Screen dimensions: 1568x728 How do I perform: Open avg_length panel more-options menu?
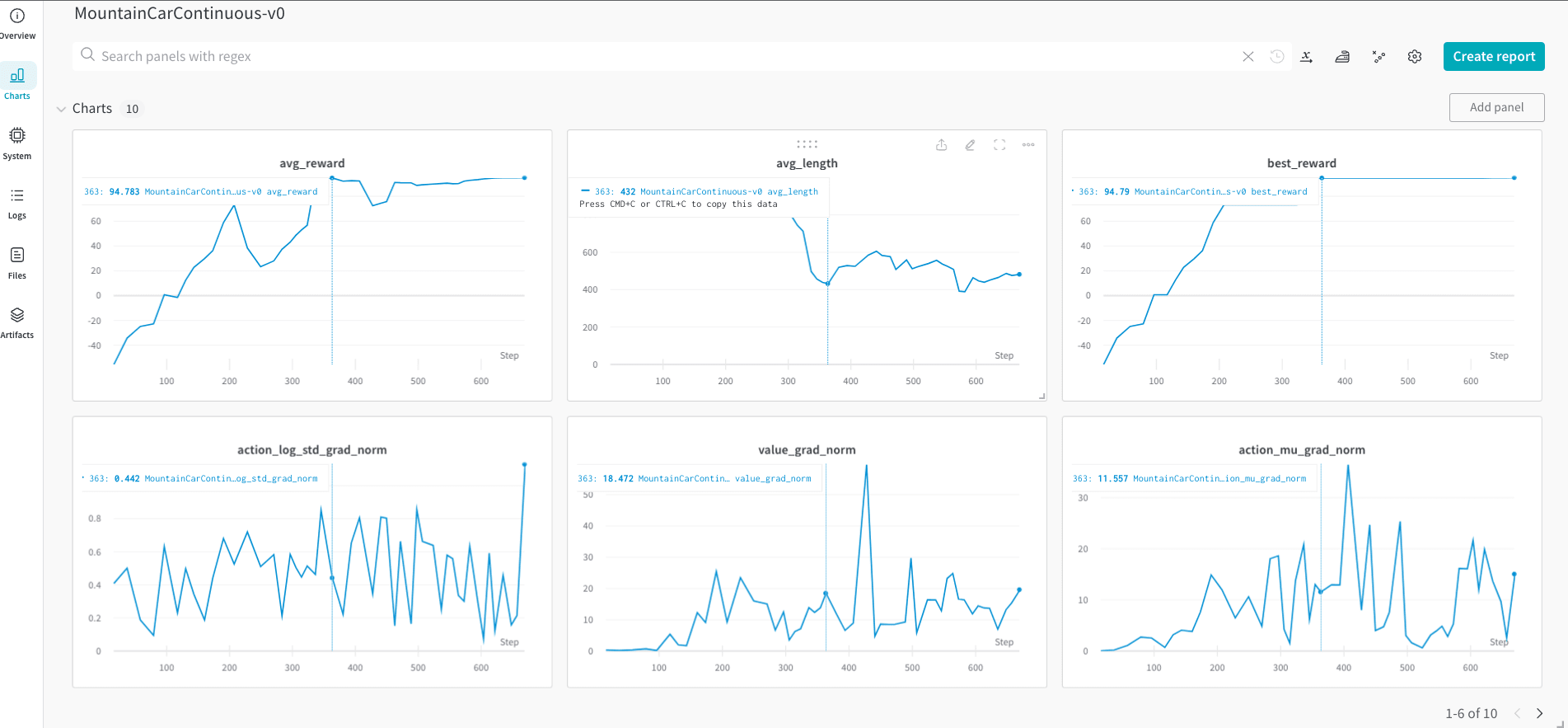coord(1028,145)
